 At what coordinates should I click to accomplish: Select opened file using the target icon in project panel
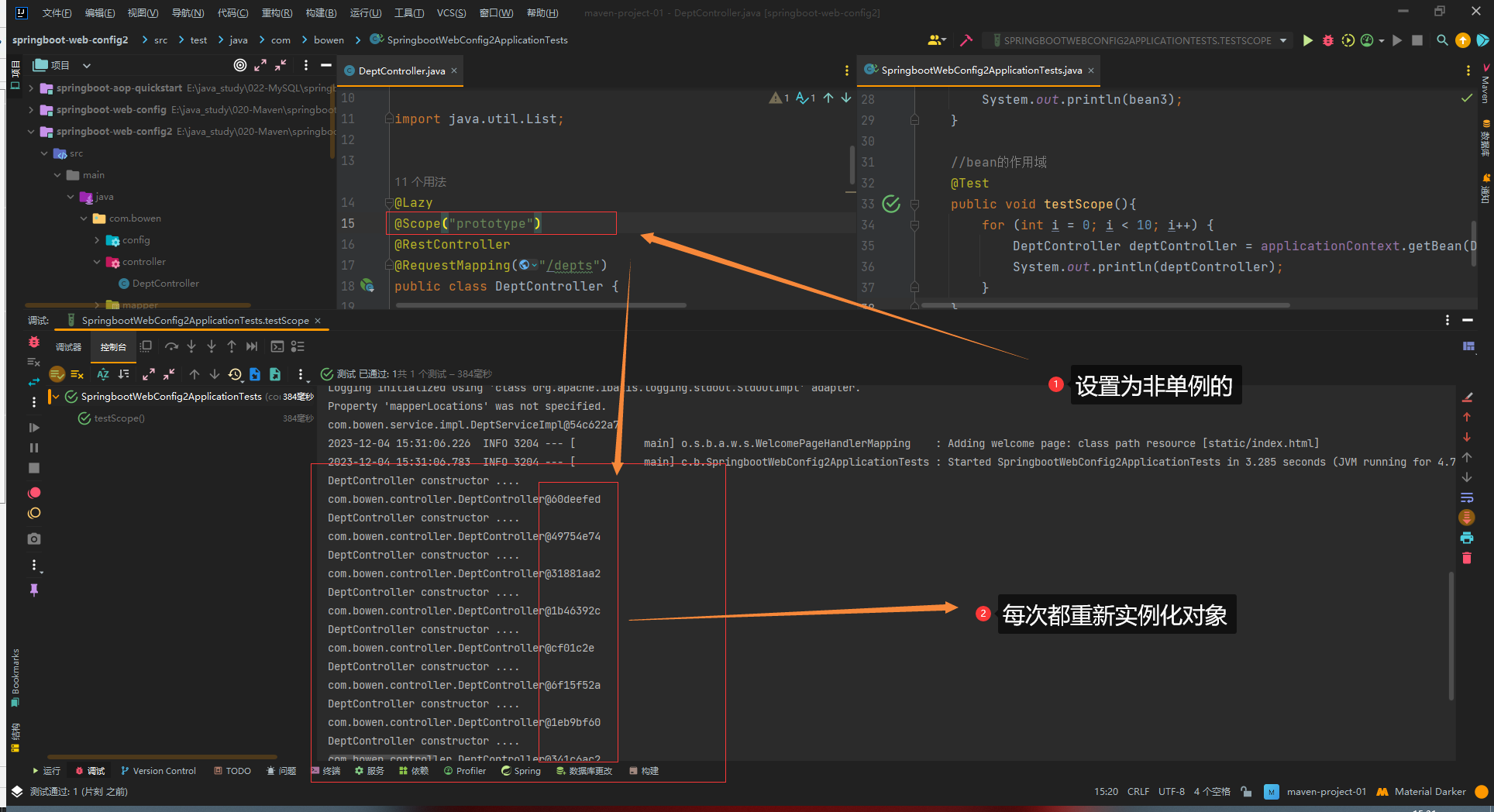pos(240,65)
